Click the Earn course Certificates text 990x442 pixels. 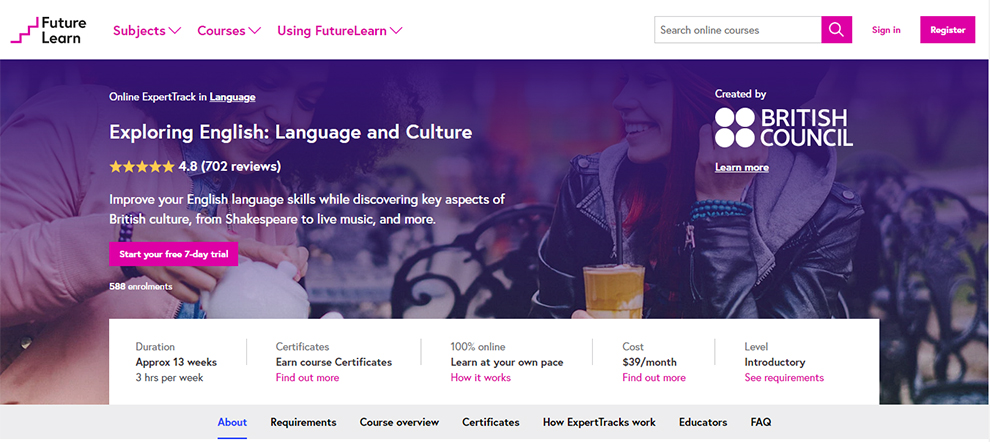click(334, 362)
